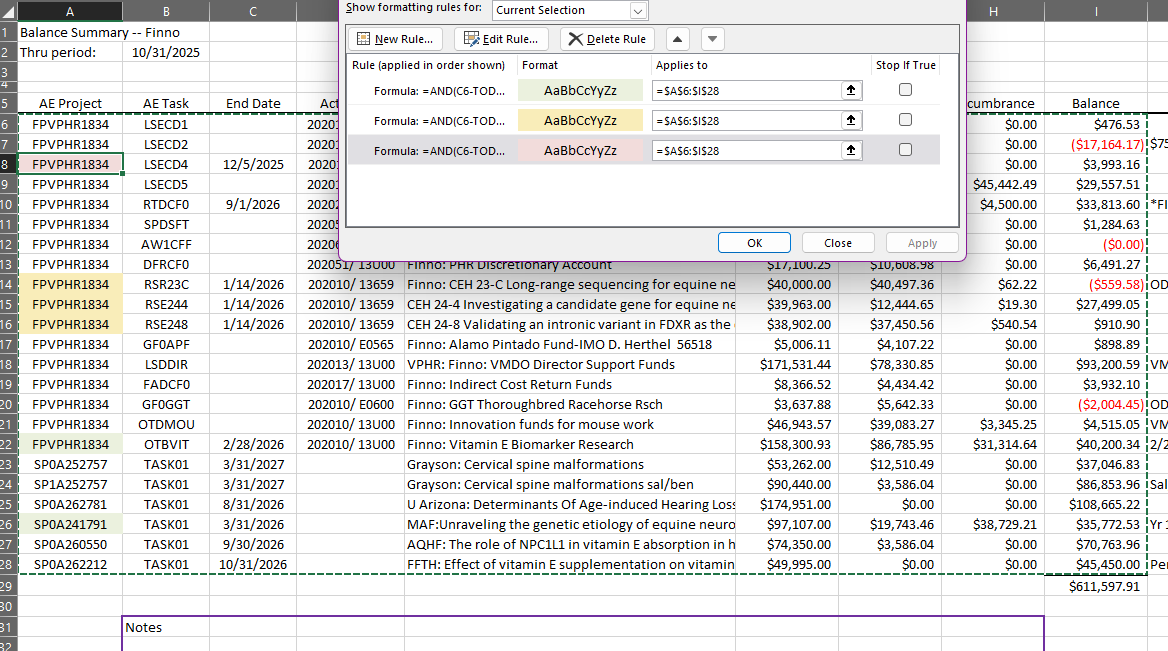
Task: Click the Close button in dialog
Action: pos(838,243)
